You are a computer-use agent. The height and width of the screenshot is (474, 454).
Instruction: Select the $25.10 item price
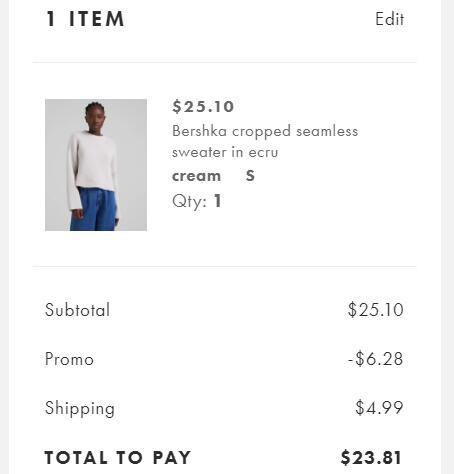pos(203,107)
